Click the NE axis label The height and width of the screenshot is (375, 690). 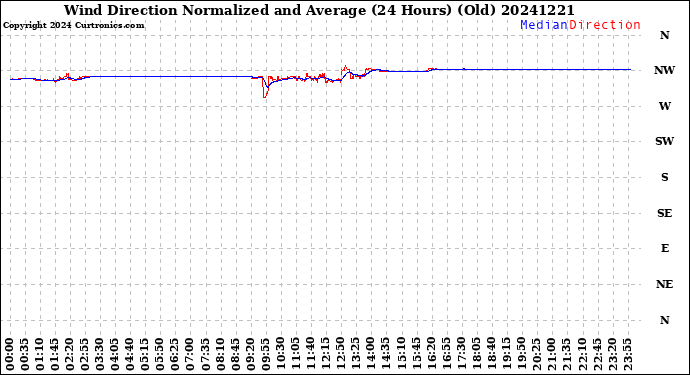[664, 284]
